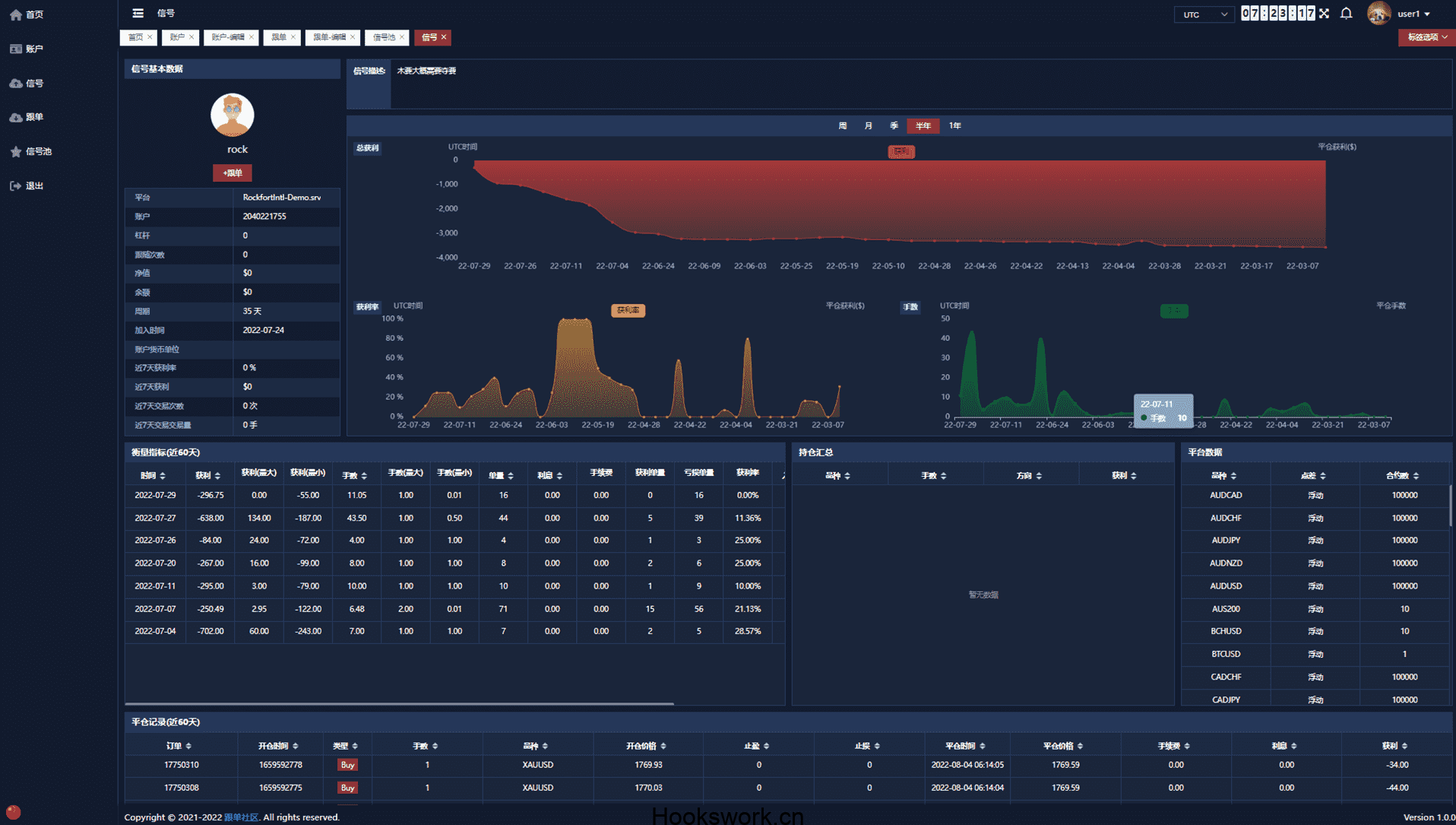Click the red +跟单 follow button
Screen dimensions: 1456x825
pos(232,173)
